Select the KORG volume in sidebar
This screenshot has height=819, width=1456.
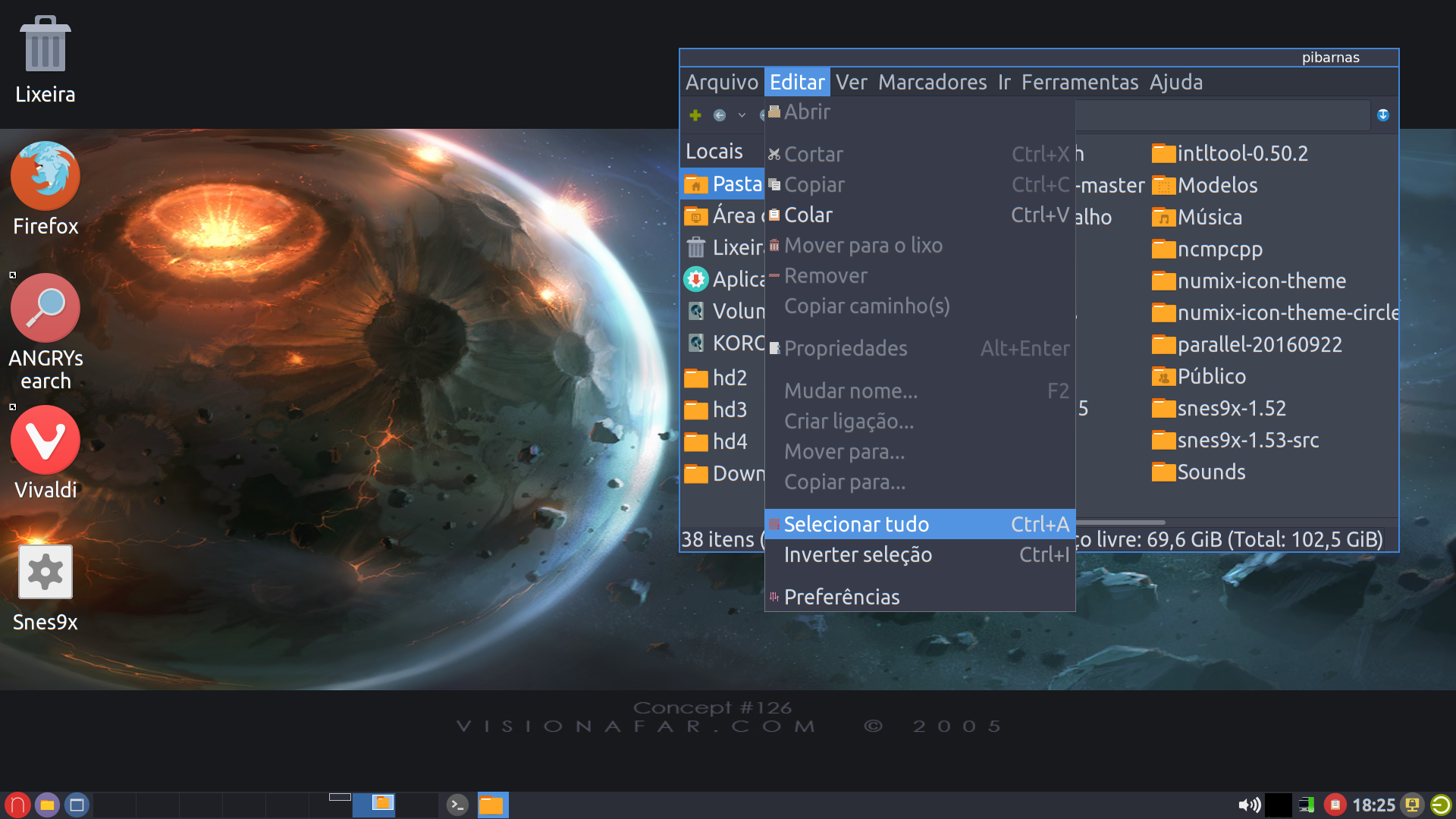coord(723,343)
